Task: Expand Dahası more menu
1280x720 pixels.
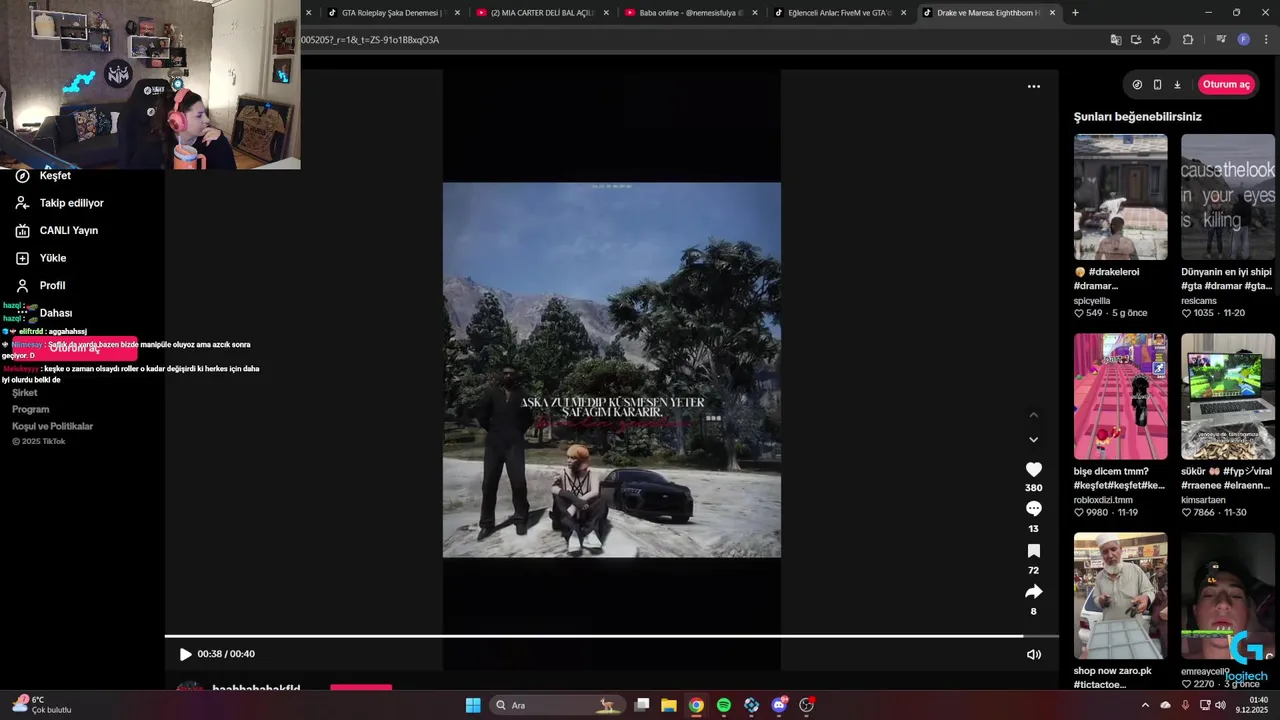Action: [x=45, y=313]
